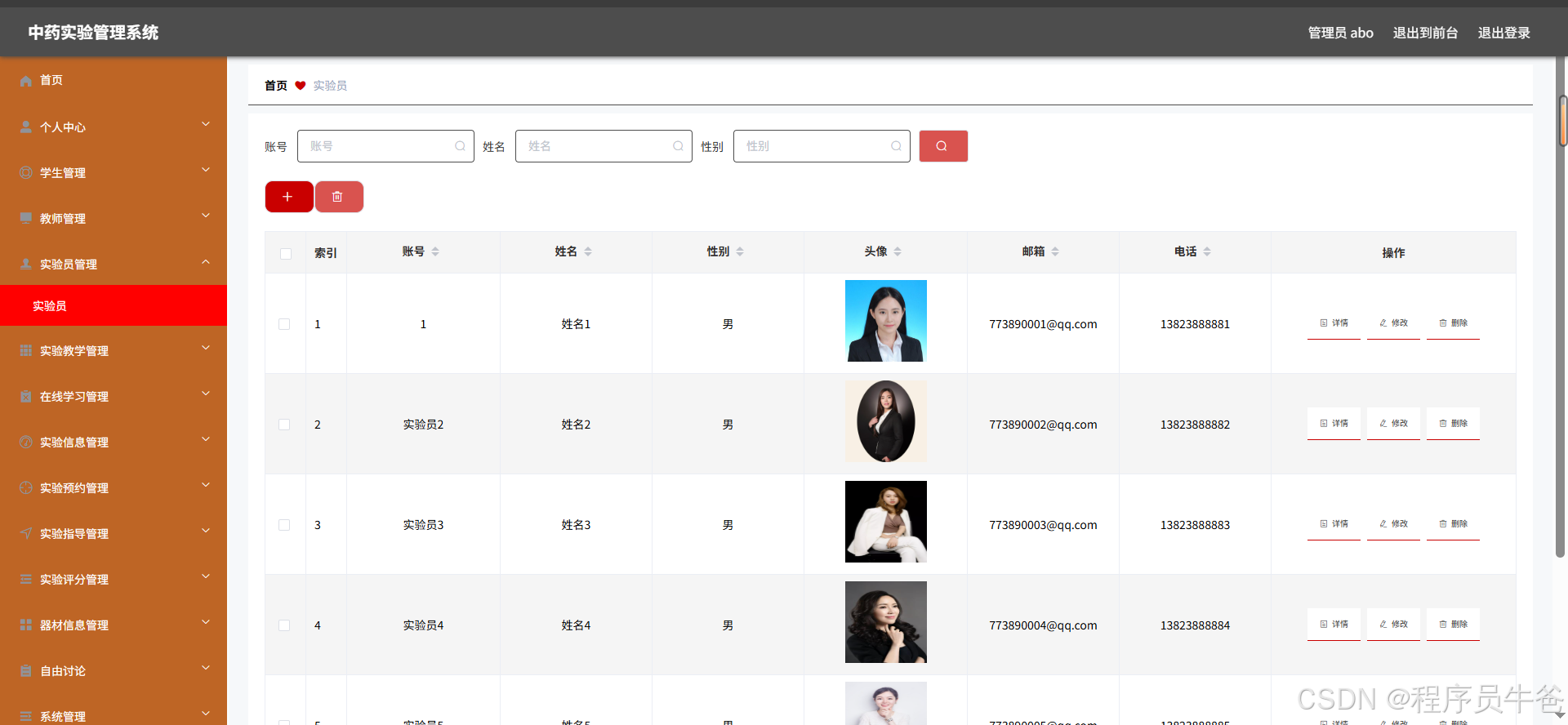The image size is (1568, 725).
Task: Toggle the select-all header checkbox
Action: [x=286, y=254]
